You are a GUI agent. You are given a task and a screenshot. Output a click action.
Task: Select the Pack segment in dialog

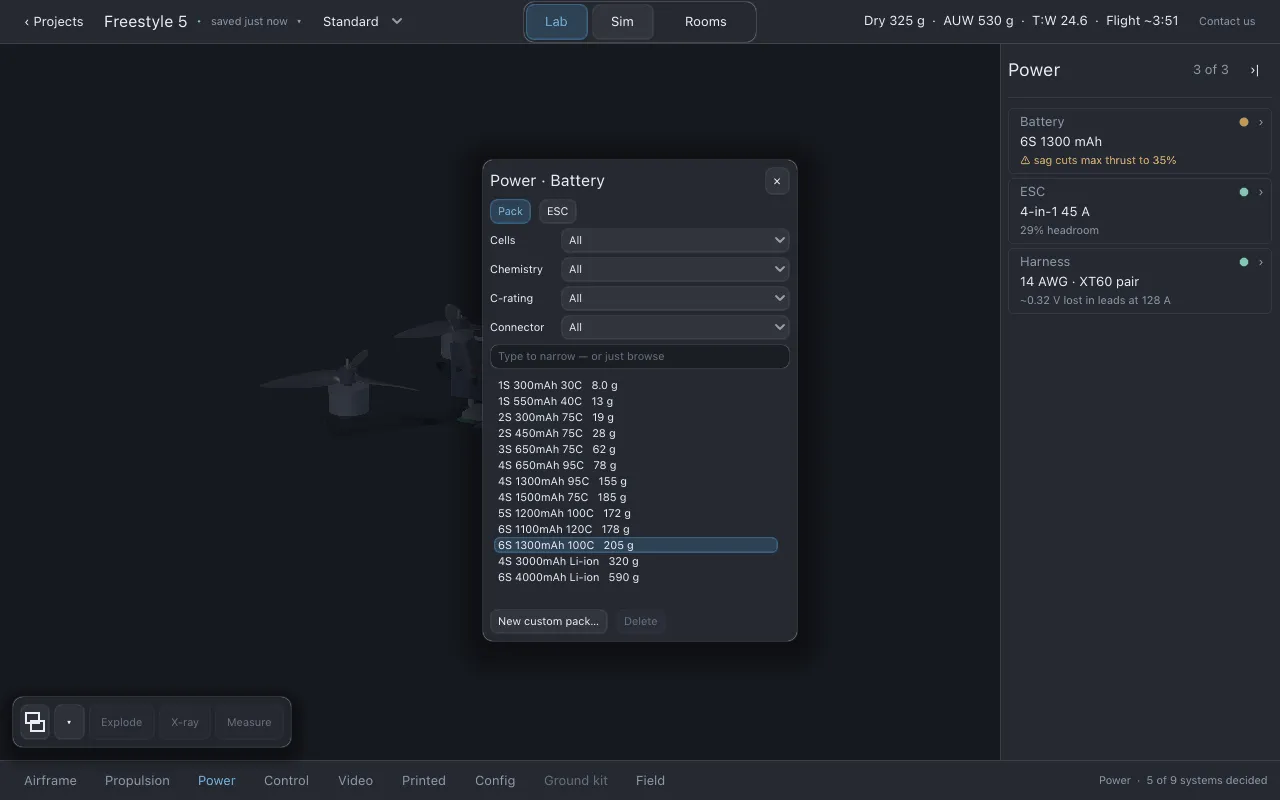pos(510,211)
